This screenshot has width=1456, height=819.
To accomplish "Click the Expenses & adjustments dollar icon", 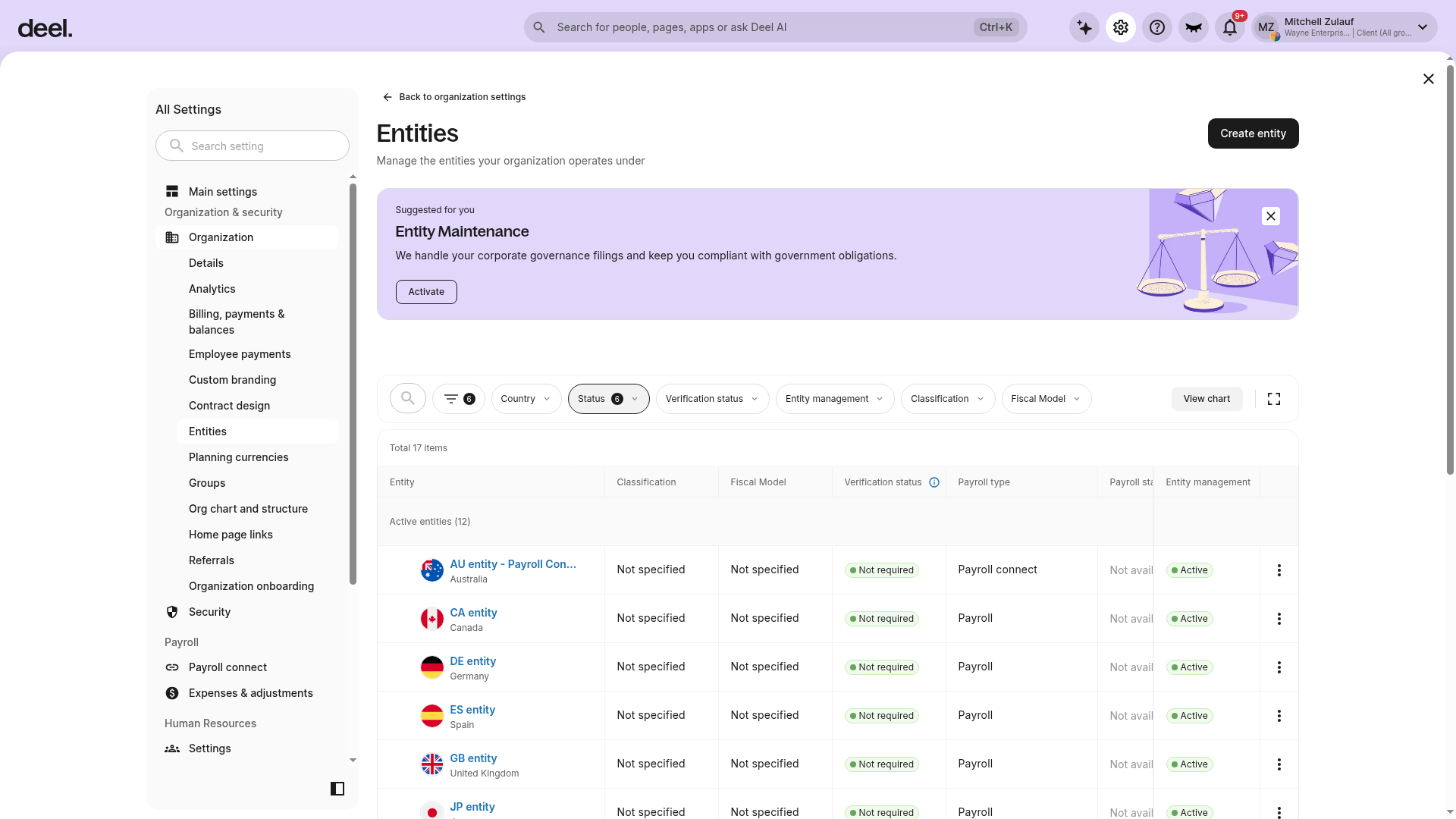I will coord(172,693).
